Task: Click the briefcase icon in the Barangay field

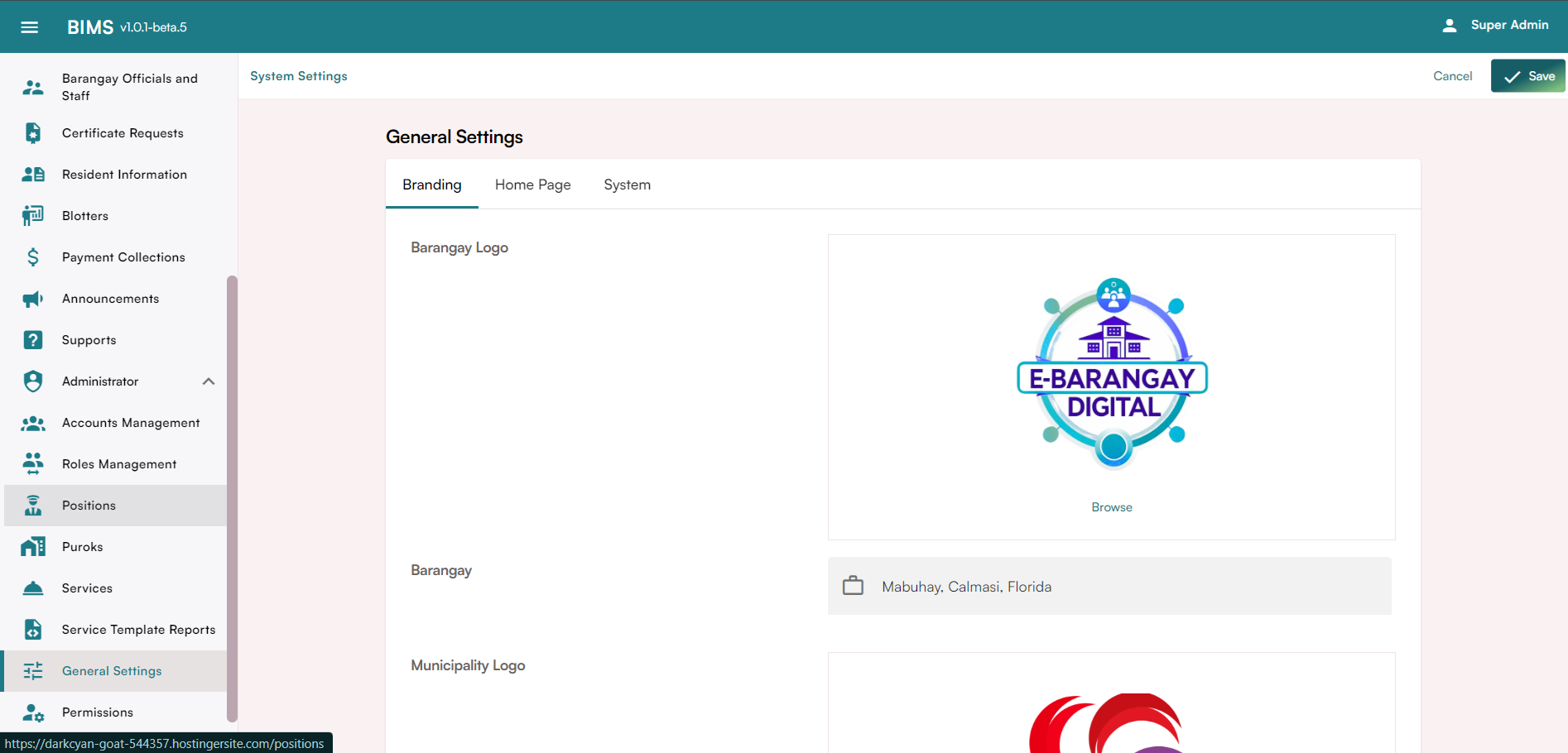Action: [x=853, y=586]
